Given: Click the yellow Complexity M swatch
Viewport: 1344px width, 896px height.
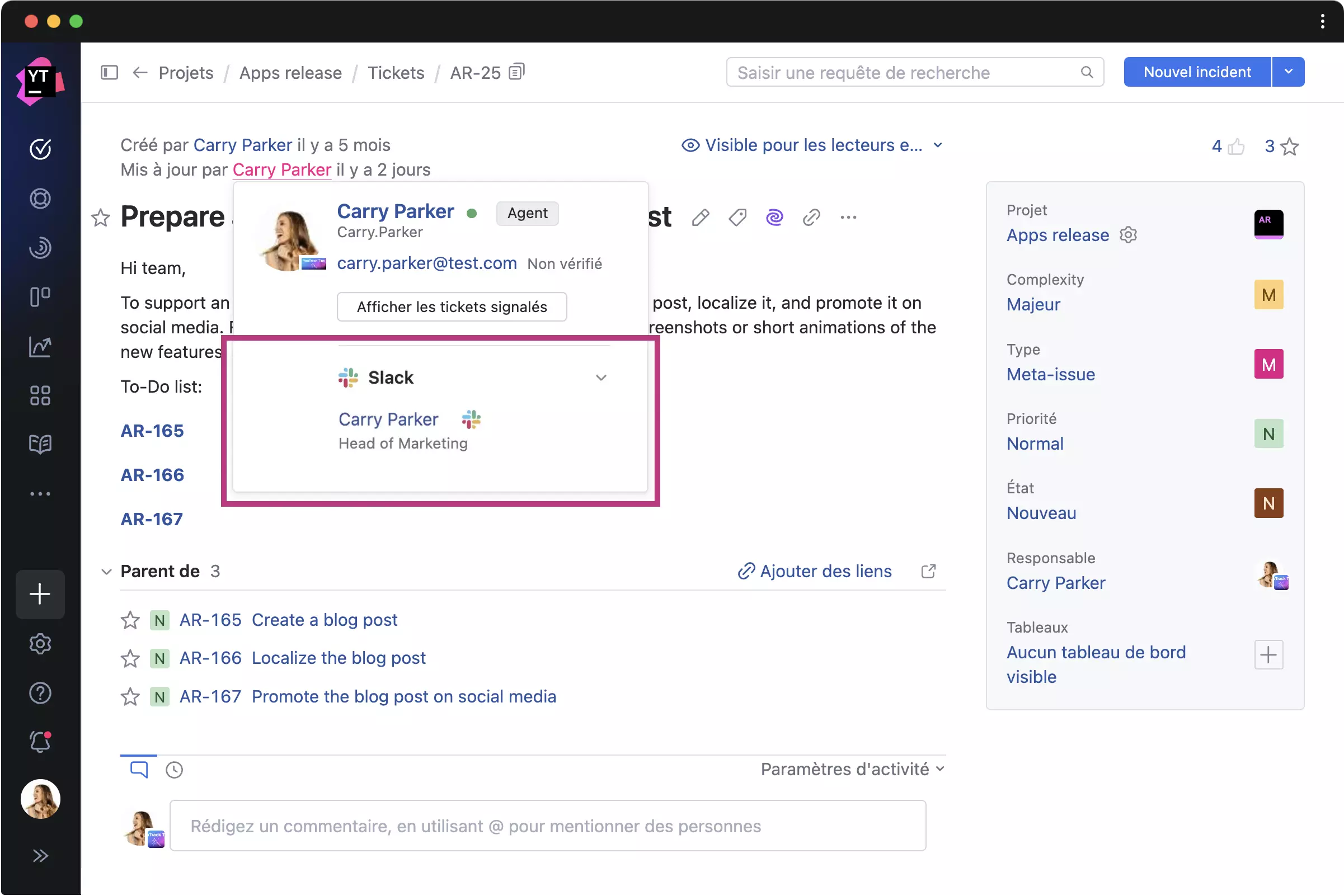Looking at the screenshot, I should point(1268,295).
